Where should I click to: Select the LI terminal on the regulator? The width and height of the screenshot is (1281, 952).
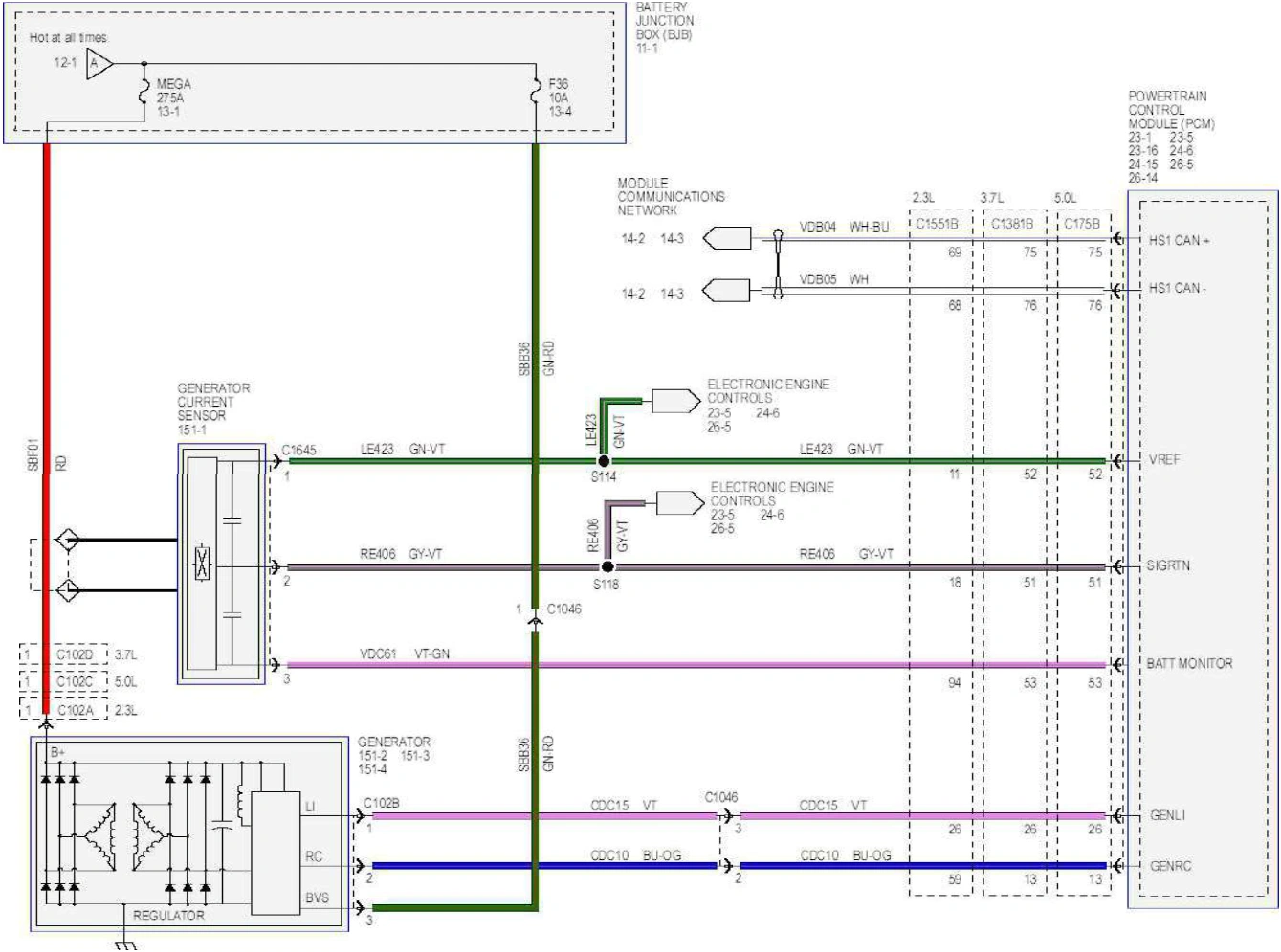click(x=310, y=807)
